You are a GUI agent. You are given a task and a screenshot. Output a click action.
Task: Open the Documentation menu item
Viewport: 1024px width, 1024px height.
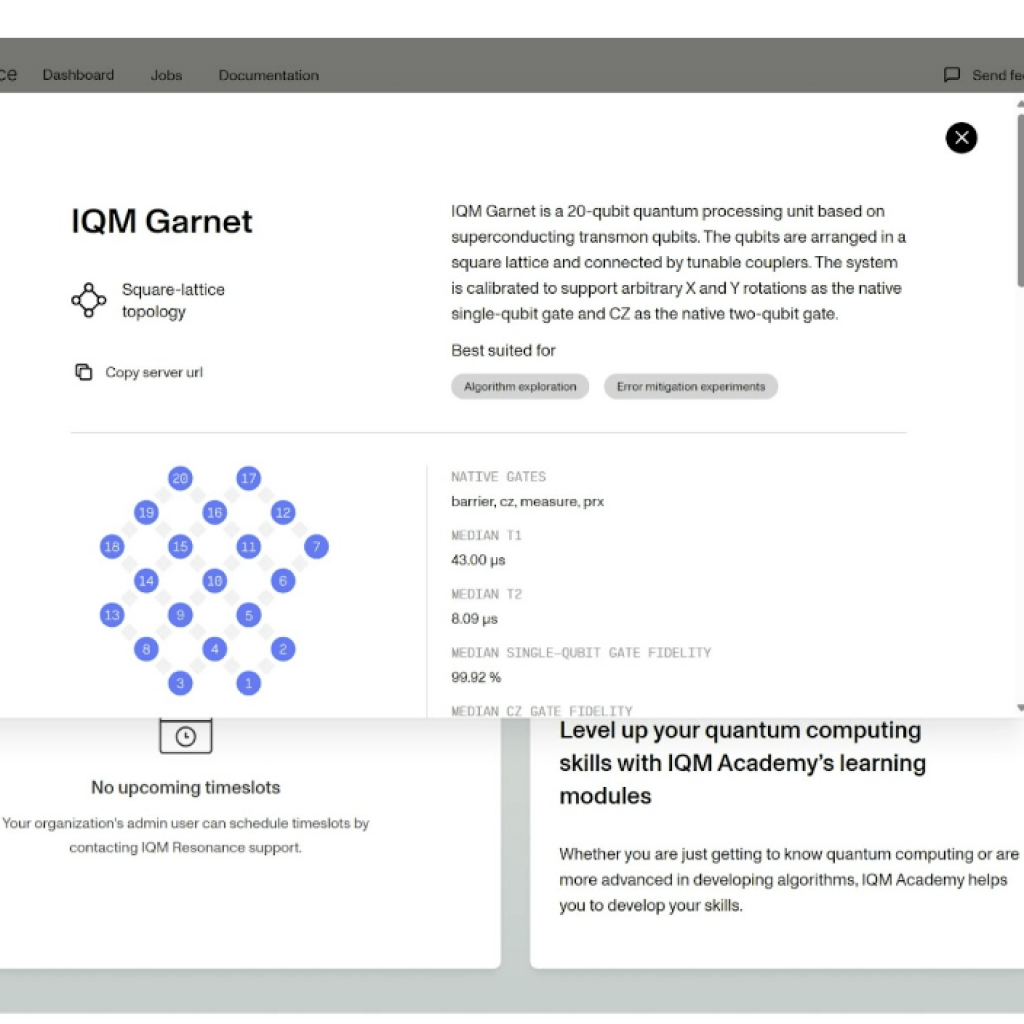pos(268,75)
